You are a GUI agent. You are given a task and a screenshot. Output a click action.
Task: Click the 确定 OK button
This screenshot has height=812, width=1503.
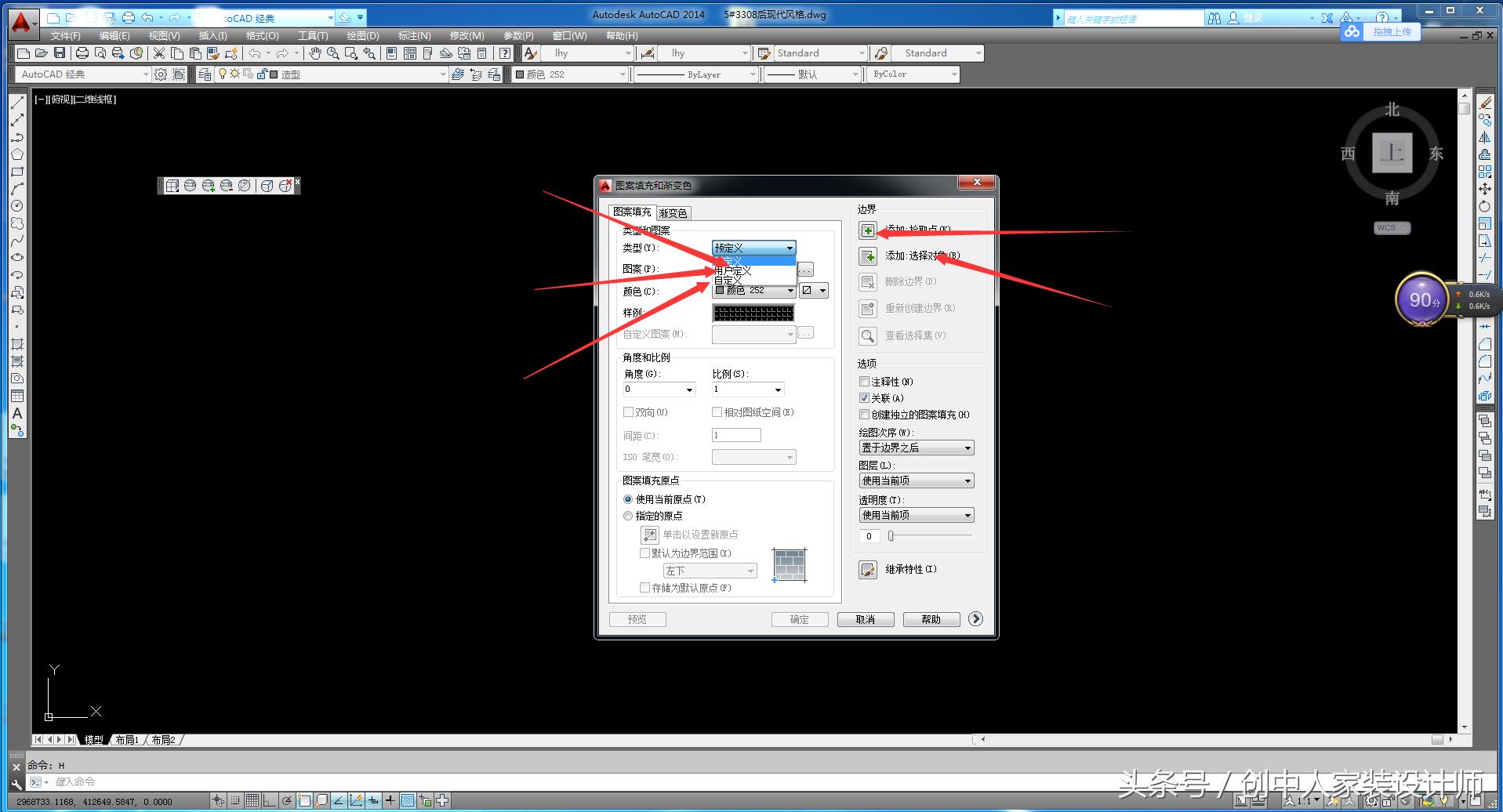point(799,618)
